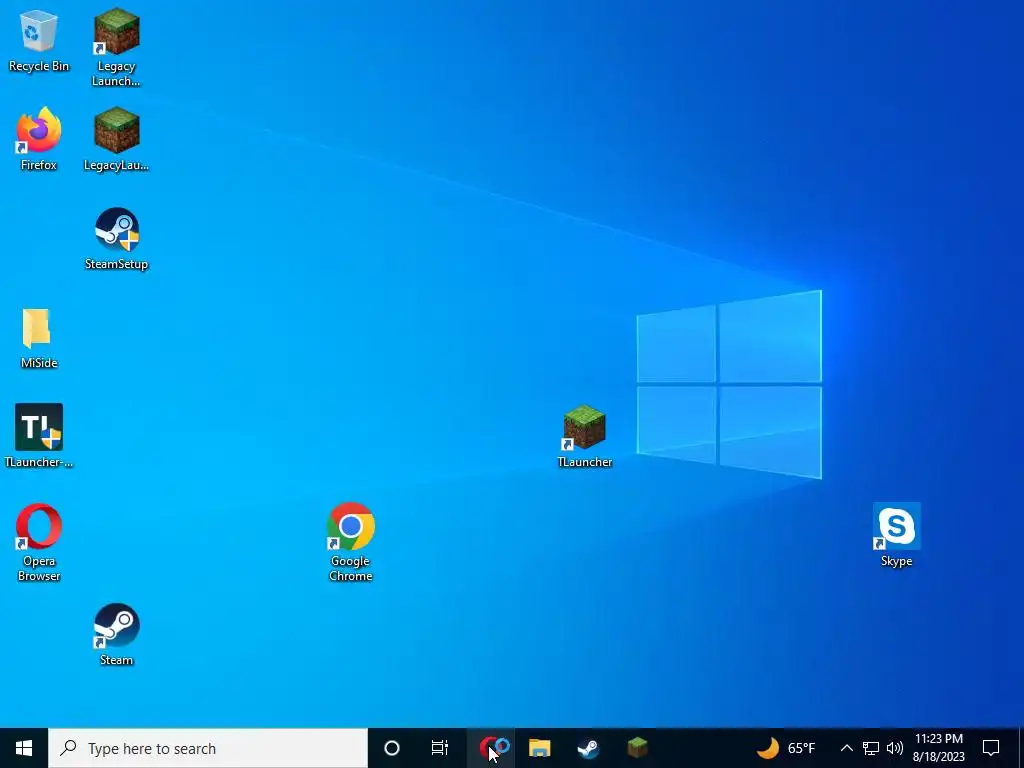Show hidden system tray icons
Screen dimensions: 1024x768
click(x=846, y=748)
